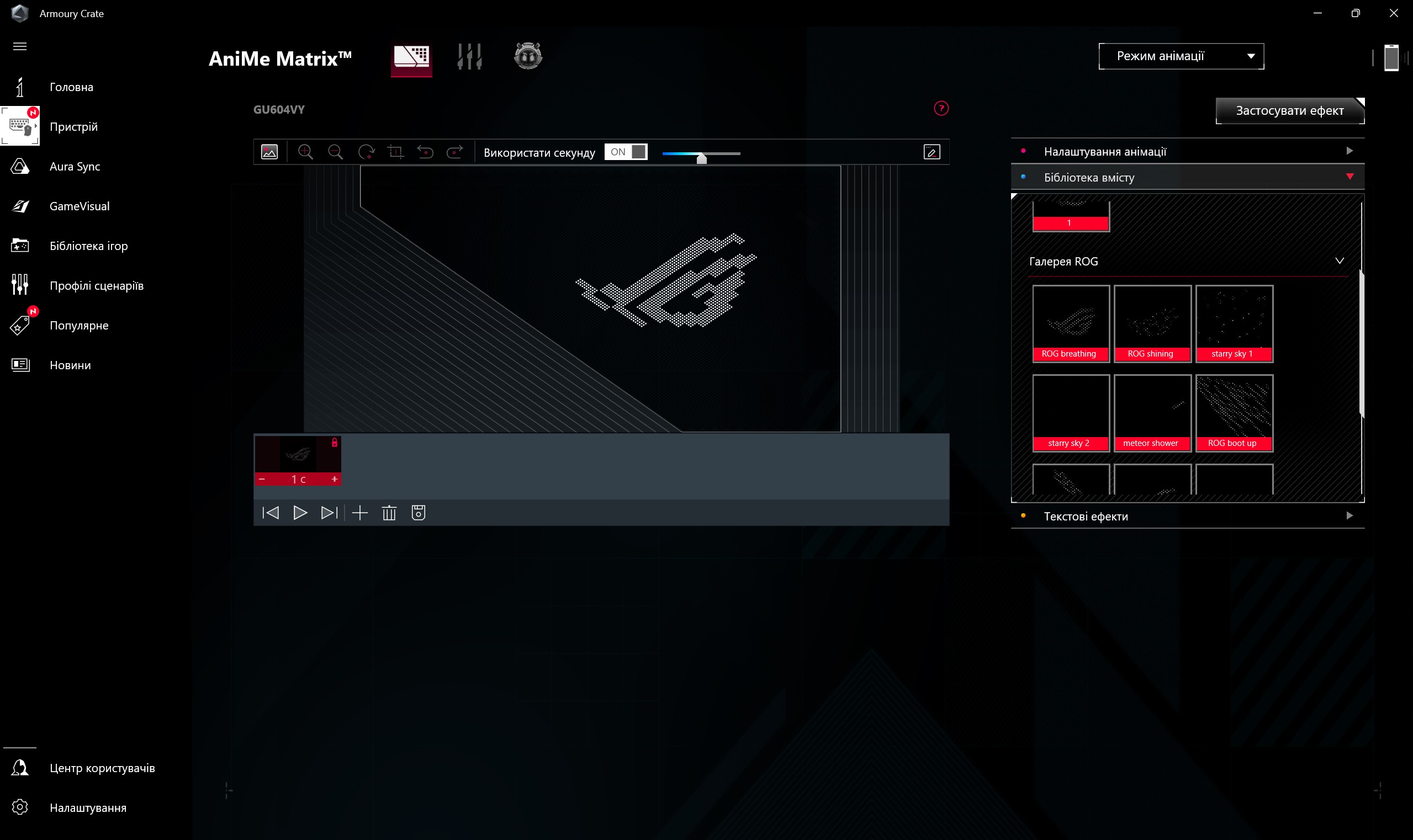This screenshot has height=840, width=1413.
Task: Delete frame using the trash icon
Action: coord(389,513)
